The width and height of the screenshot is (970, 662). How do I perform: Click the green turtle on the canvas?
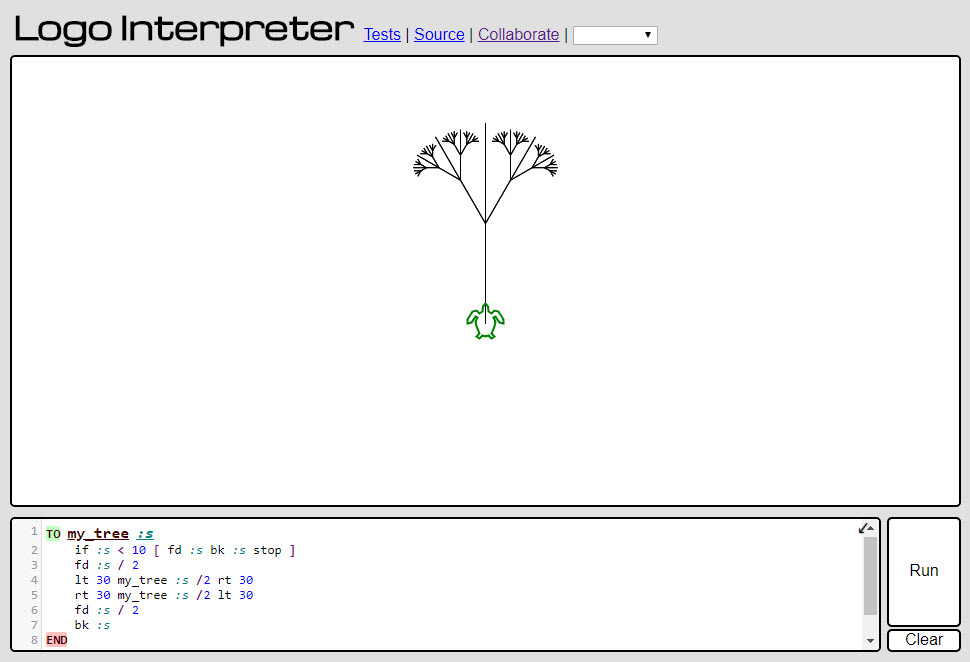pos(486,321)
